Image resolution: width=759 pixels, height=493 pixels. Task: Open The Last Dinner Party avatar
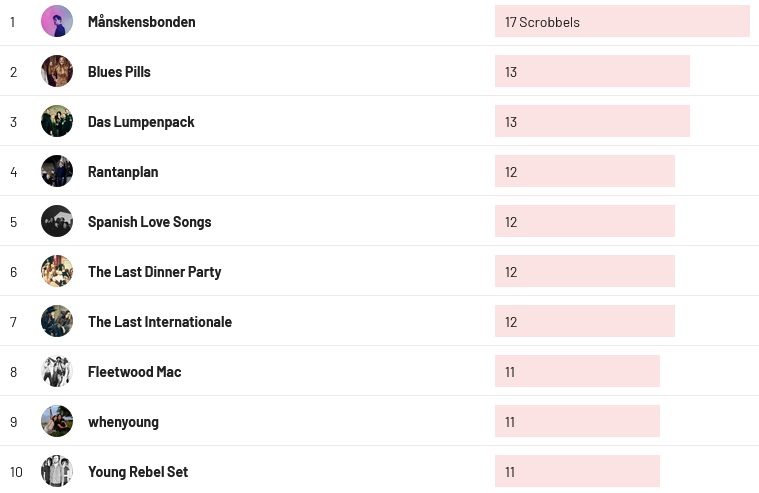click(57, 271)
